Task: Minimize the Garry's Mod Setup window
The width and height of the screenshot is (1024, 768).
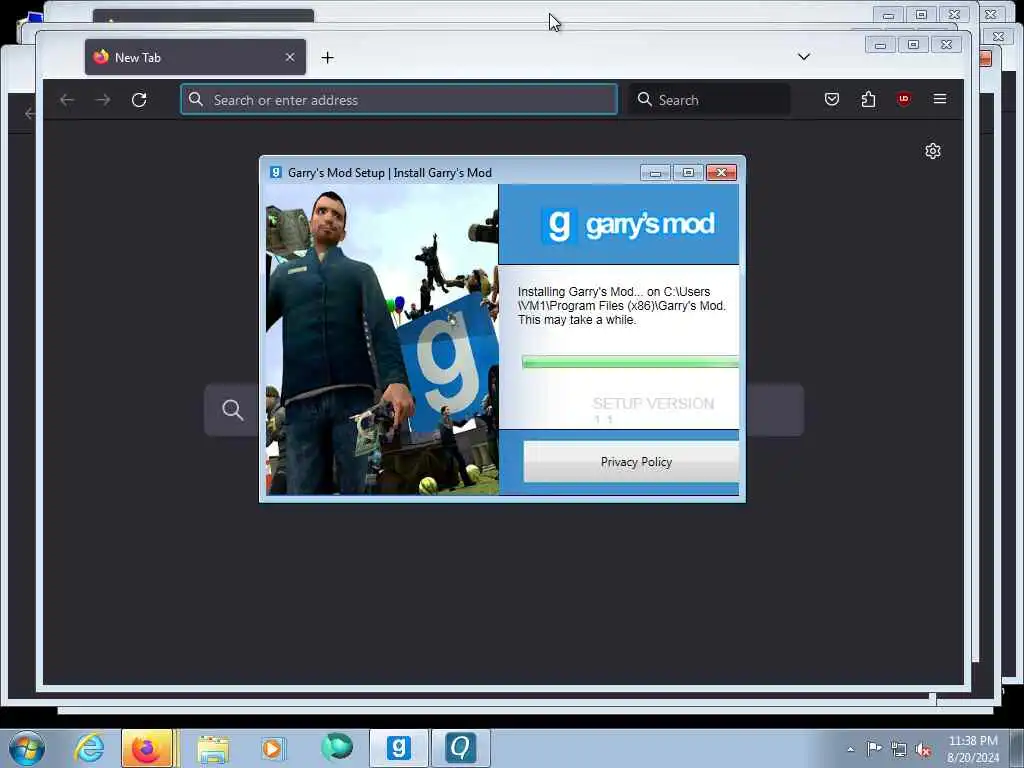Action: tap(656, 172)
